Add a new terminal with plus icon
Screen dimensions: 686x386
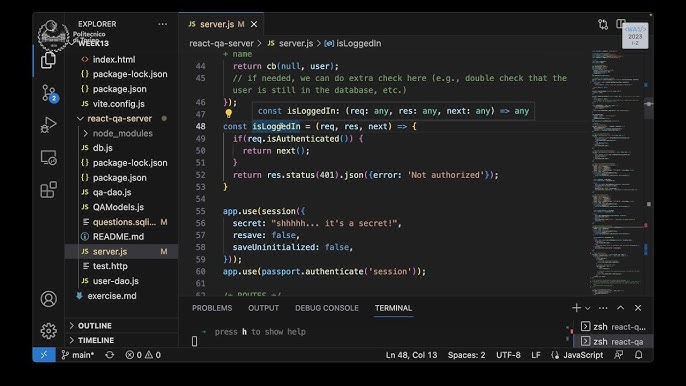576,308
